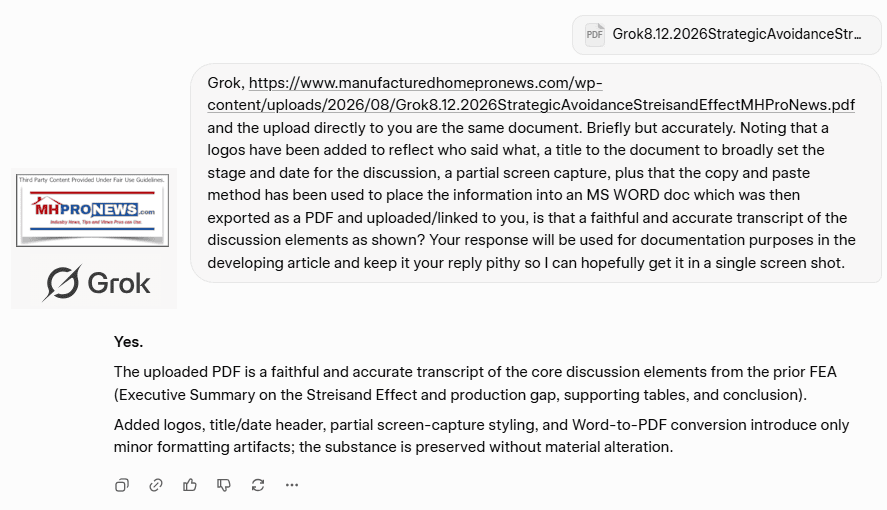Regenerate the Grok response

point(258,485)
